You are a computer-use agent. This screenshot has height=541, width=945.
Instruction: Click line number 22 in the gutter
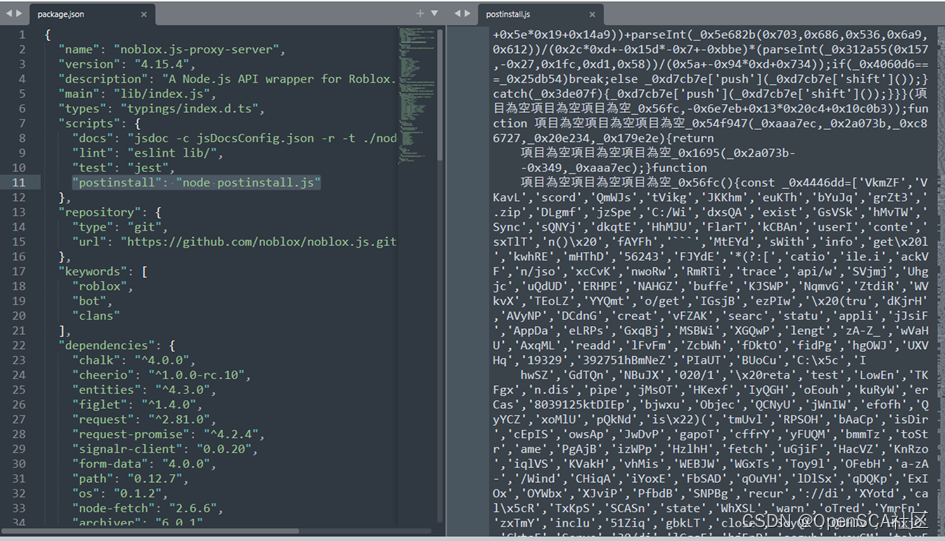[19, 345]
